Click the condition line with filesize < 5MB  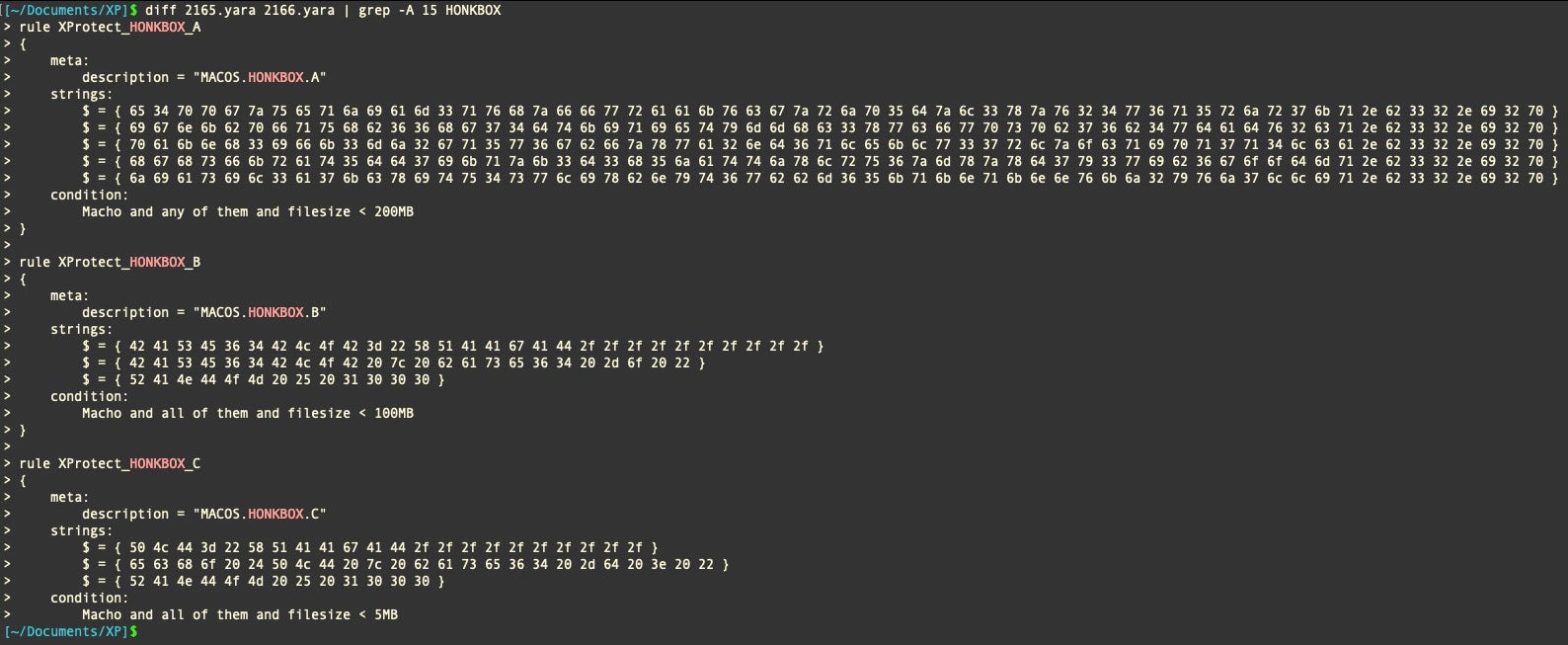(239, 614)
